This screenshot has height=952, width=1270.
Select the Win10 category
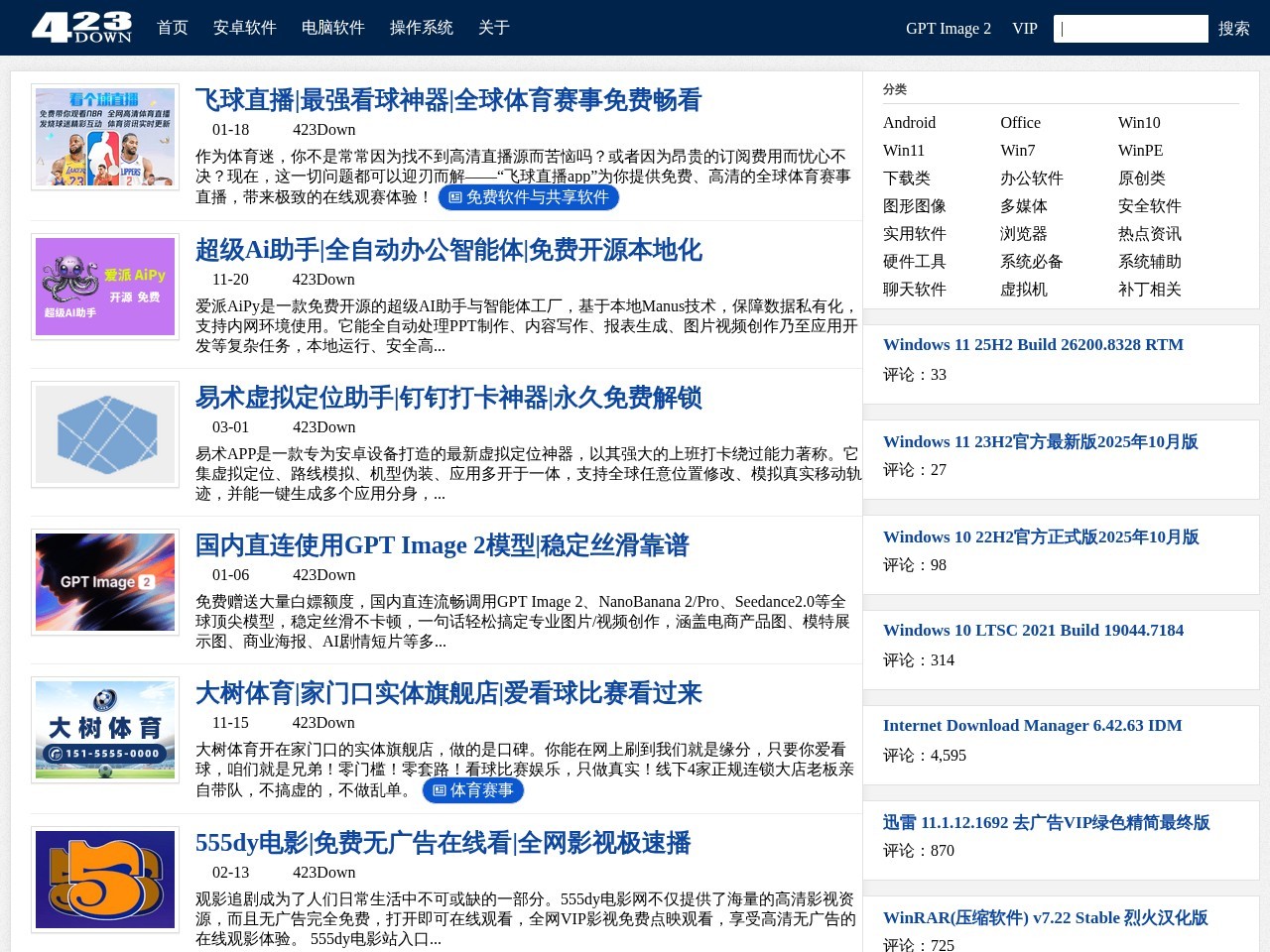point(1139,123)
